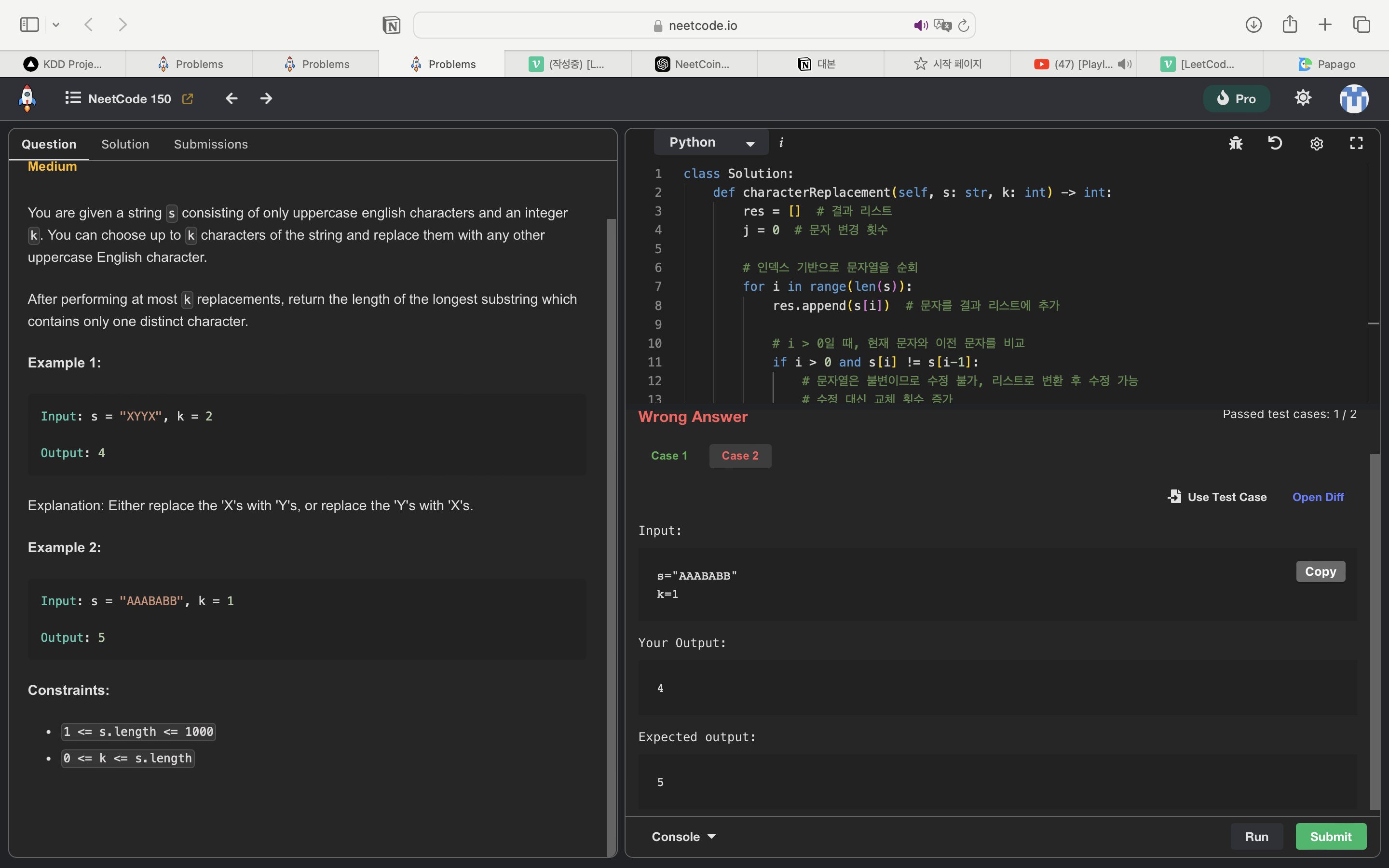Go to previous problem arrow
The image size is (1389, 868).
pos(231,99)
